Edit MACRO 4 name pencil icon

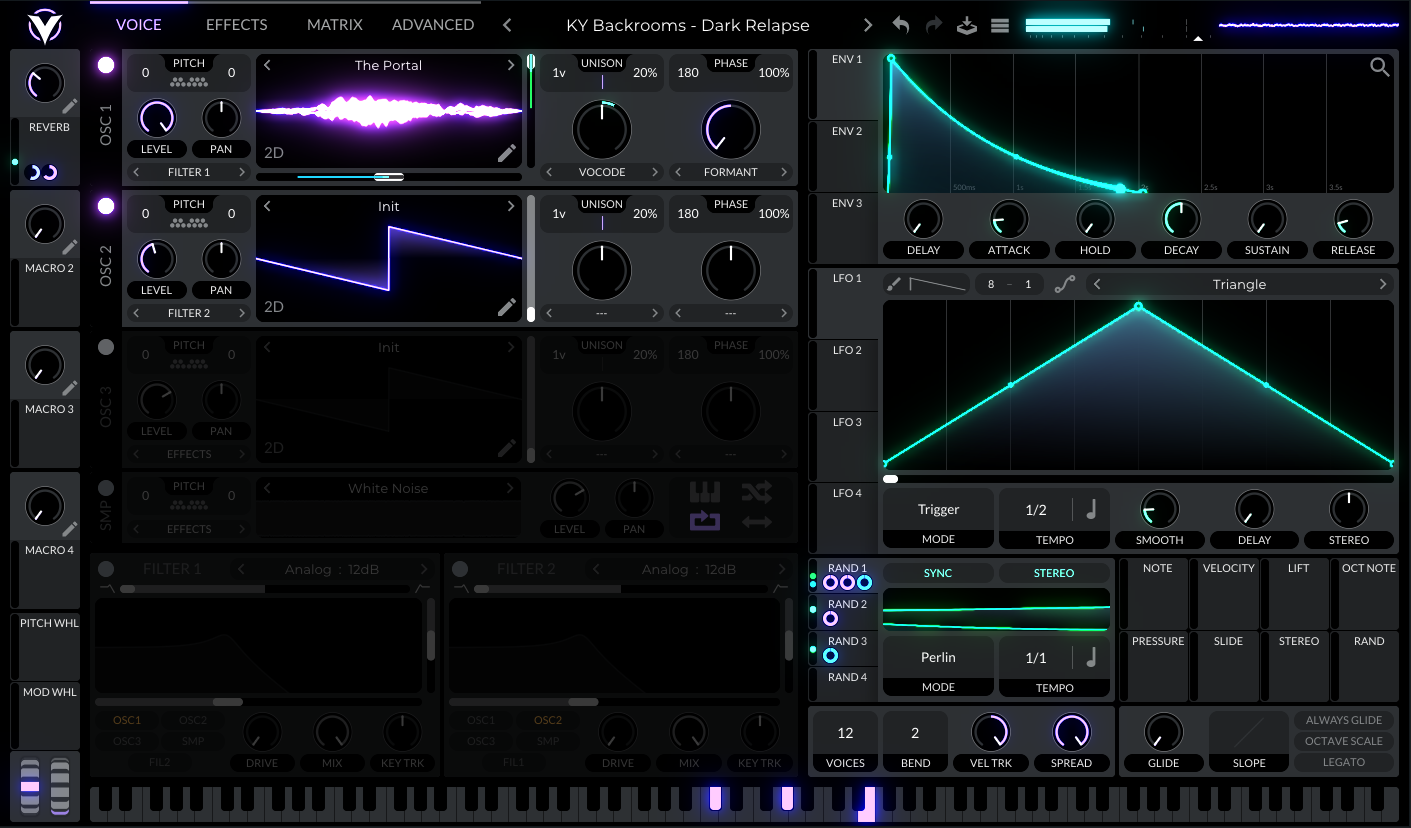coord(69,529)
